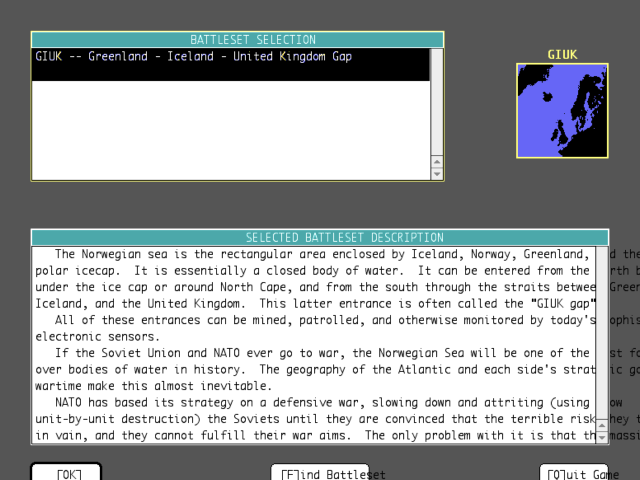Click the battleset list scroll down arrow
This screenshot has height=480, width=640.
[437, 174]
